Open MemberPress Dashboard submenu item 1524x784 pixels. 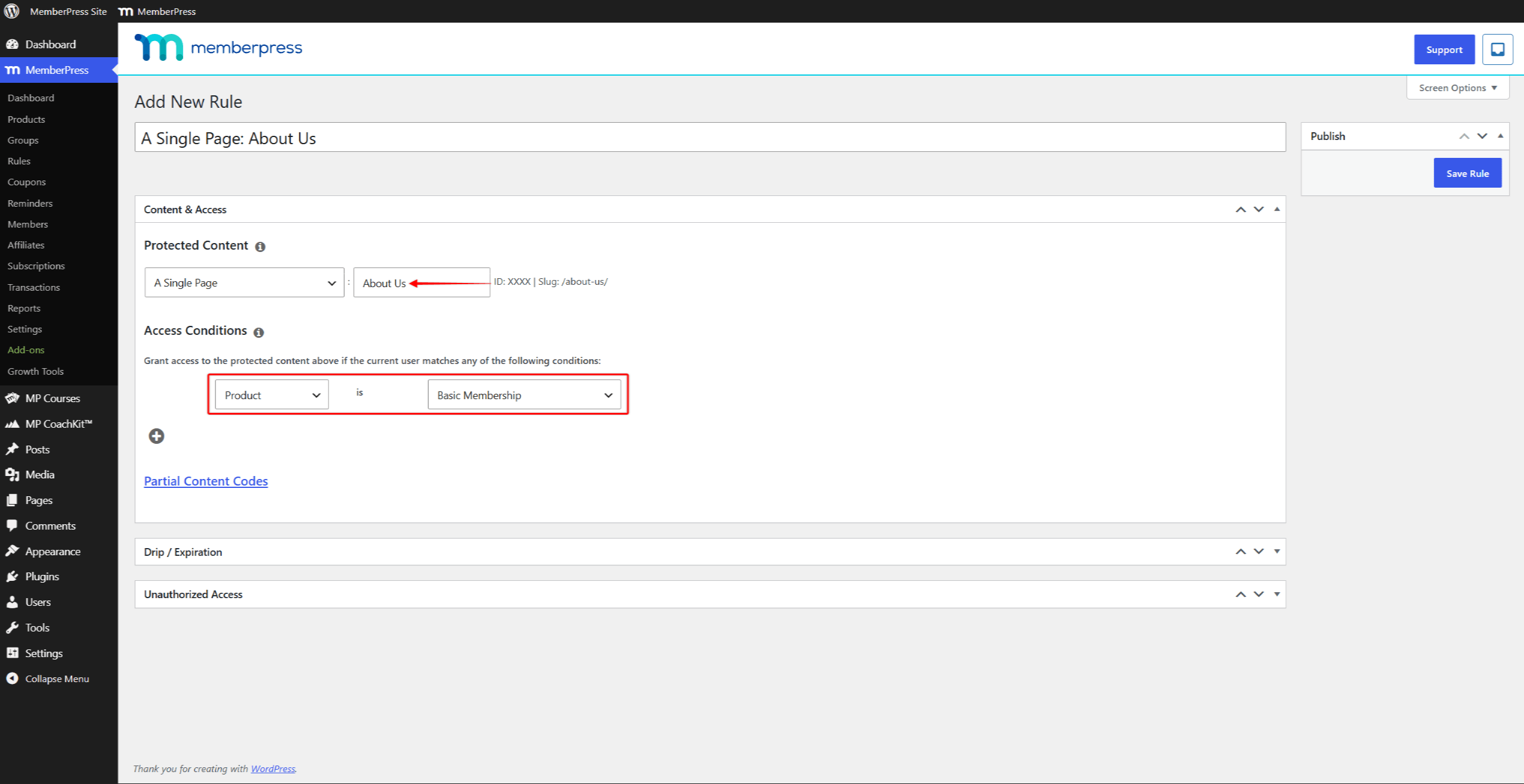pyautogui.click(x=31, y=98)
